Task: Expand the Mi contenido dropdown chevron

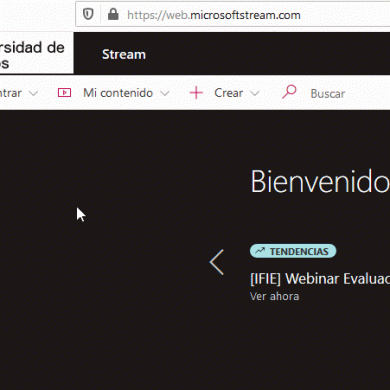Action: tap(165, 93)
